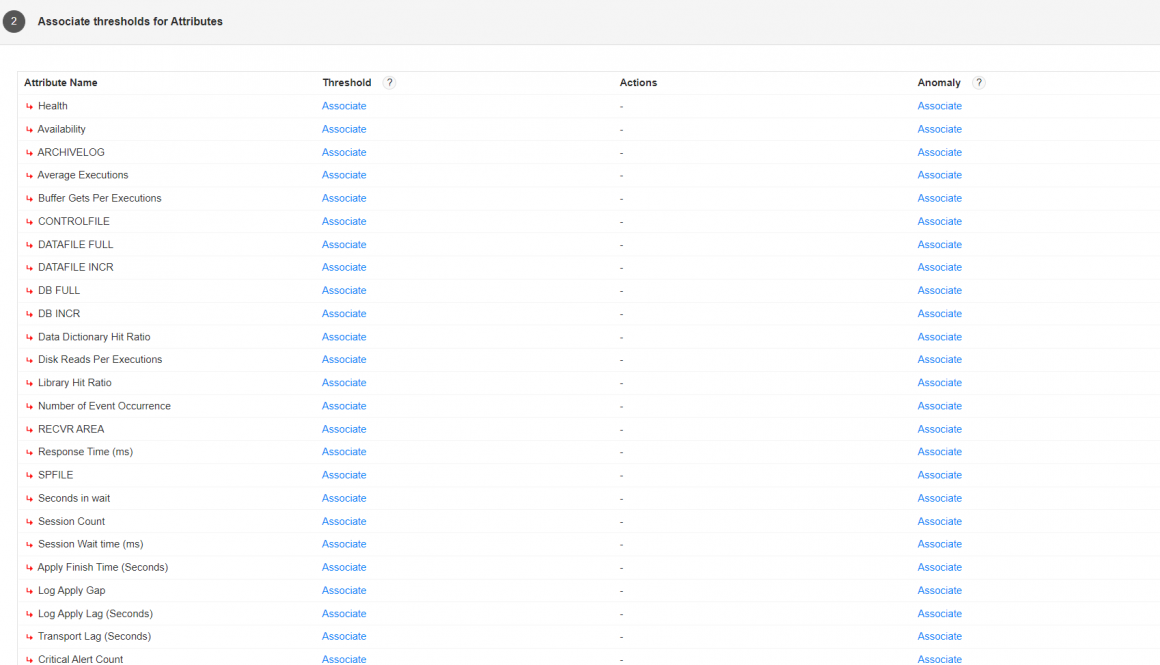The height and width of the screenshot is (665, 1160).
Task: Click the red arrow icon beside DB FULL
Action: [28, 290]
